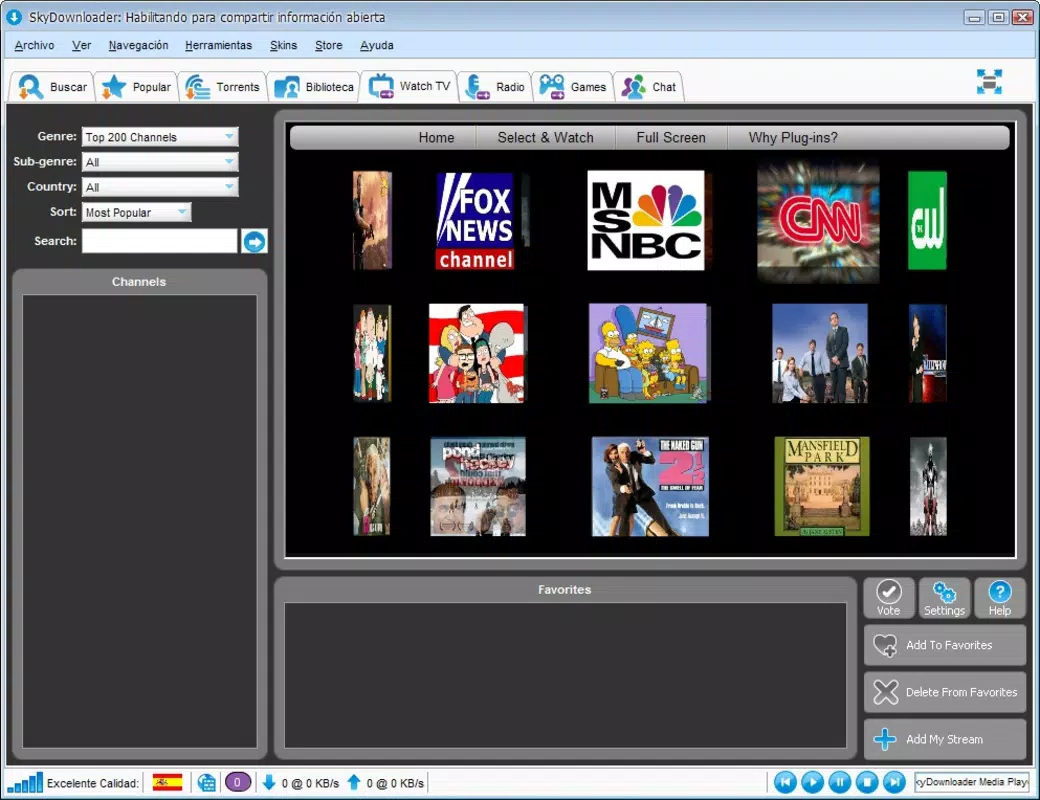Click Delete From Favorites

(944, 692)
